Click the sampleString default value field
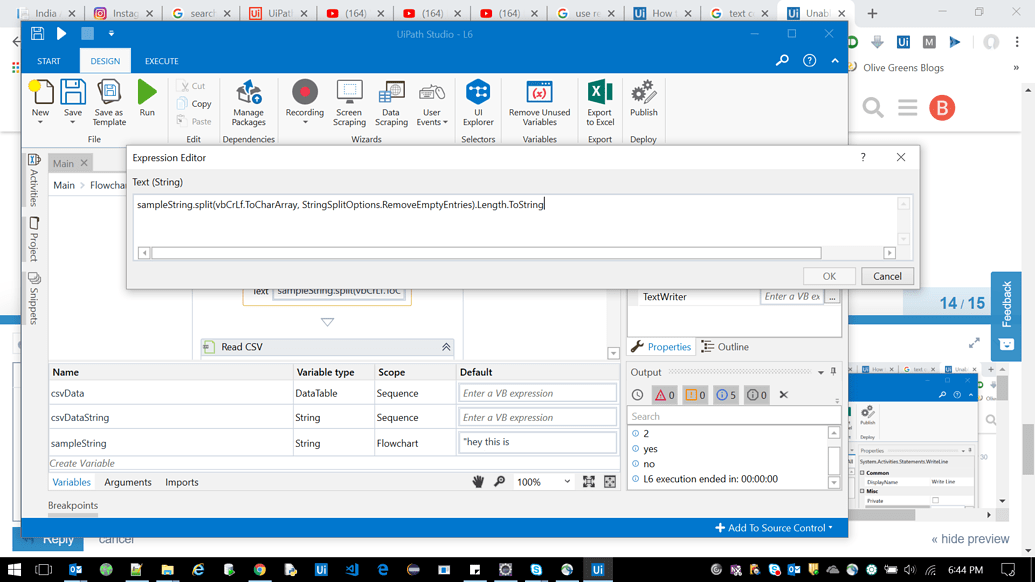1035x582 pixels. pos(537,441)
